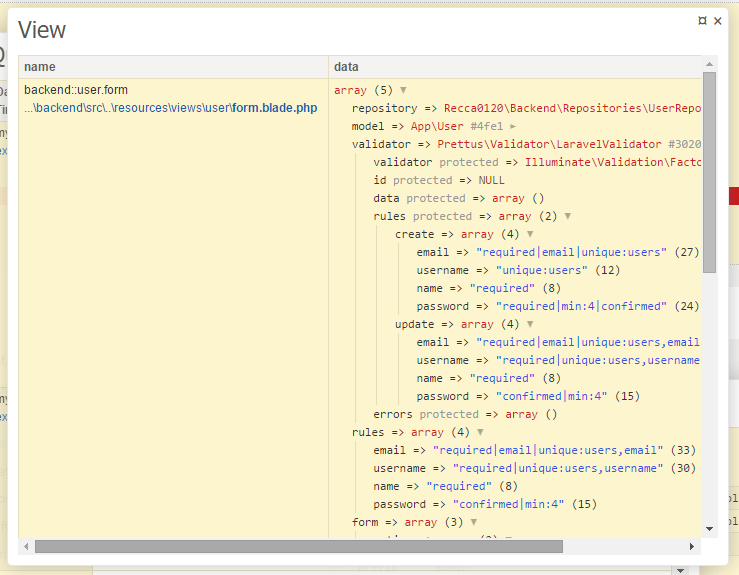Expand the App\User #4fe1 model object

point(513,126)
